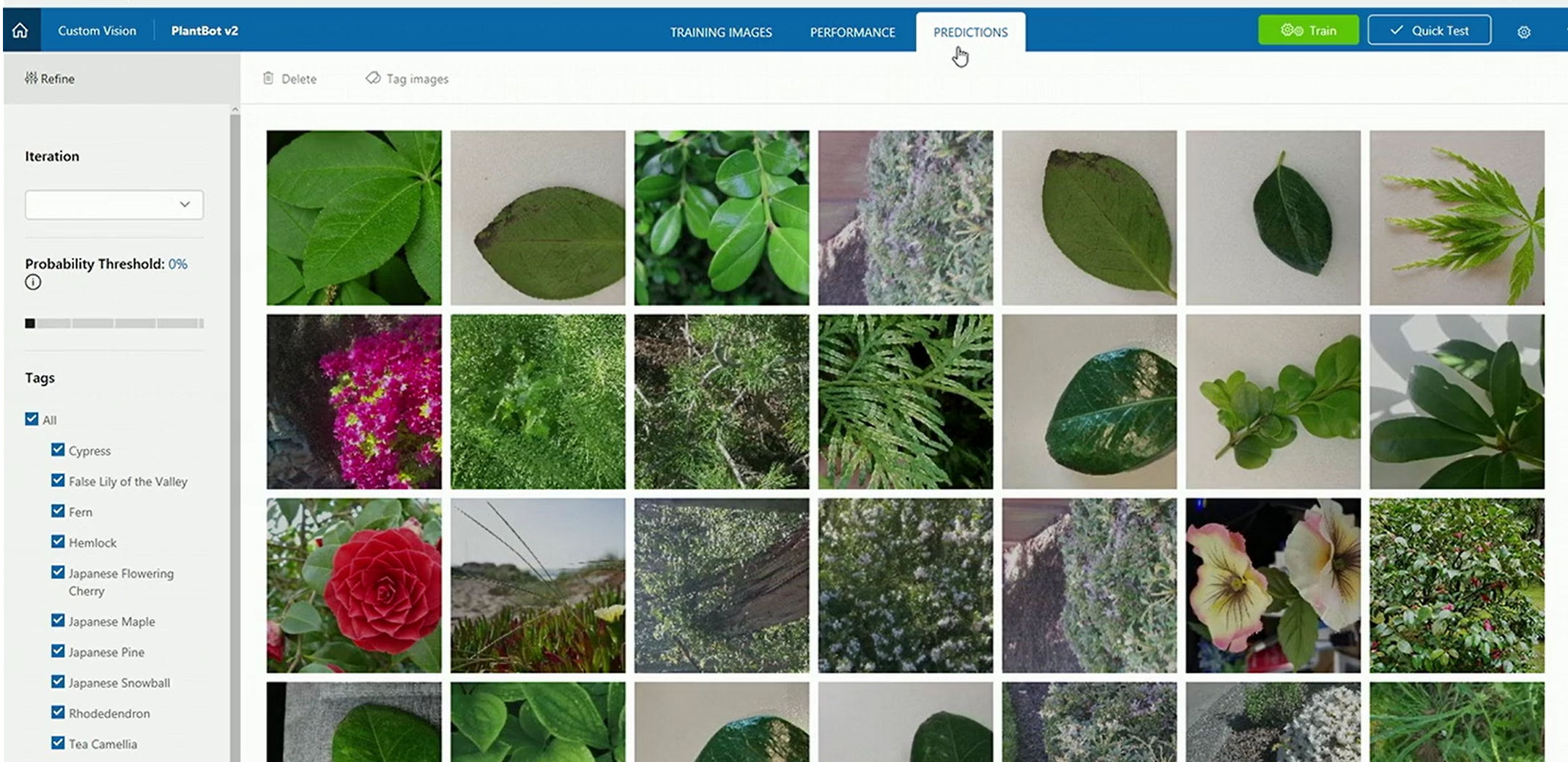
Task: Click the Refine filter icon
Action: [x=31, y=78]
